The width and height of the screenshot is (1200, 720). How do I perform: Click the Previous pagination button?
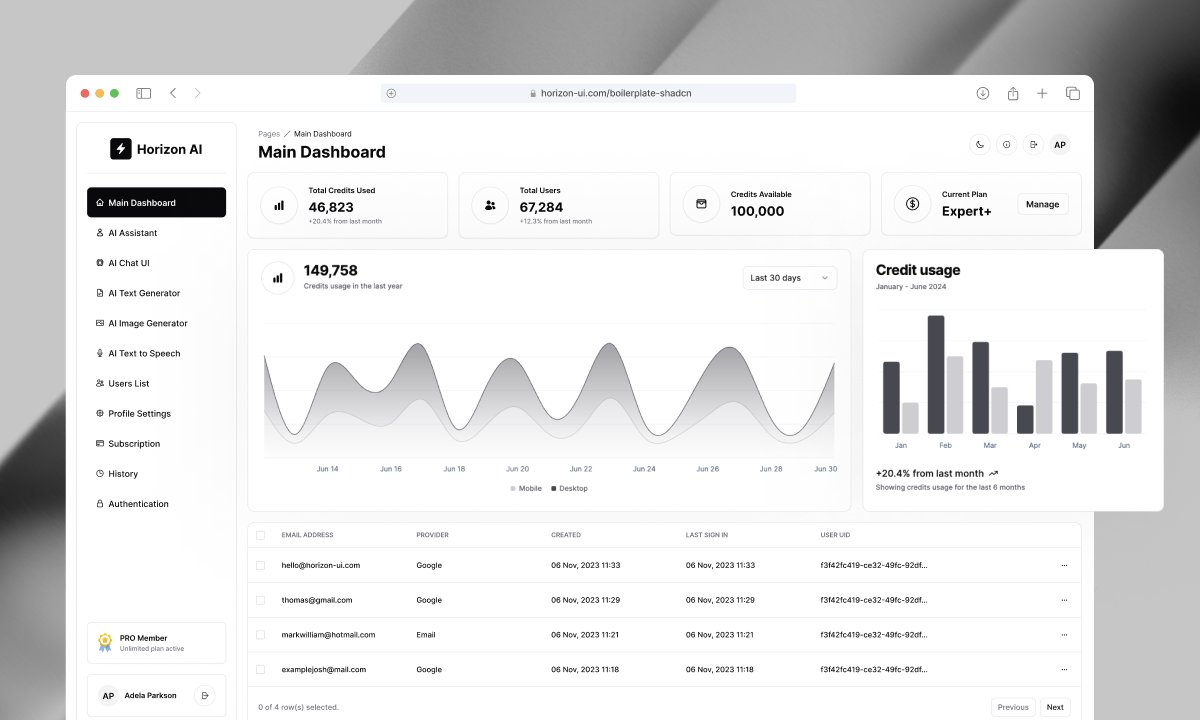(x=1013, y=707)
